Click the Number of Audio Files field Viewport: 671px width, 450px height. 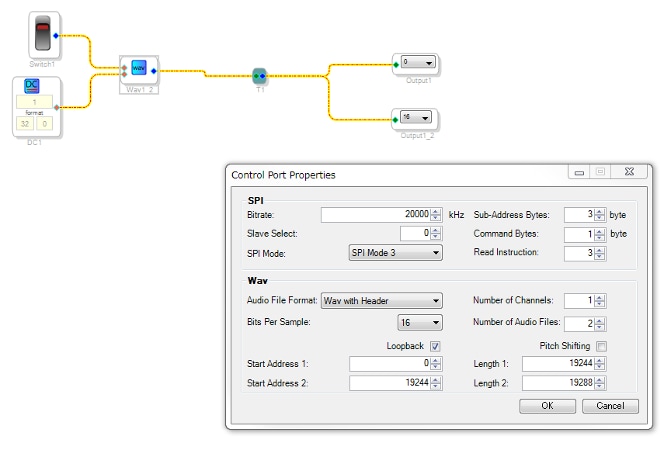[579, 324]
